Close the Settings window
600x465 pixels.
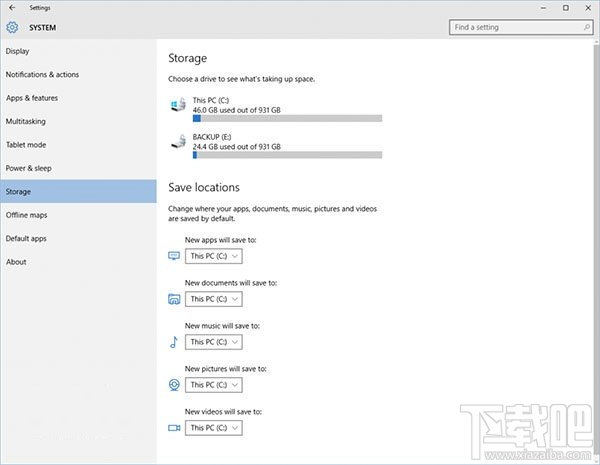coord(588,8)
